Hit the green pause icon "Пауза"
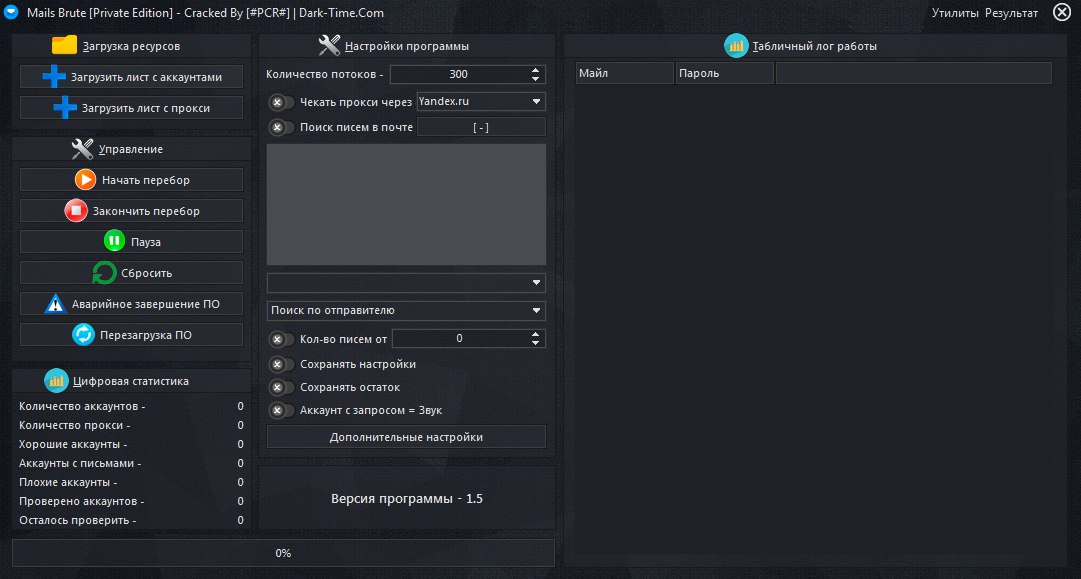 (115, 242)
